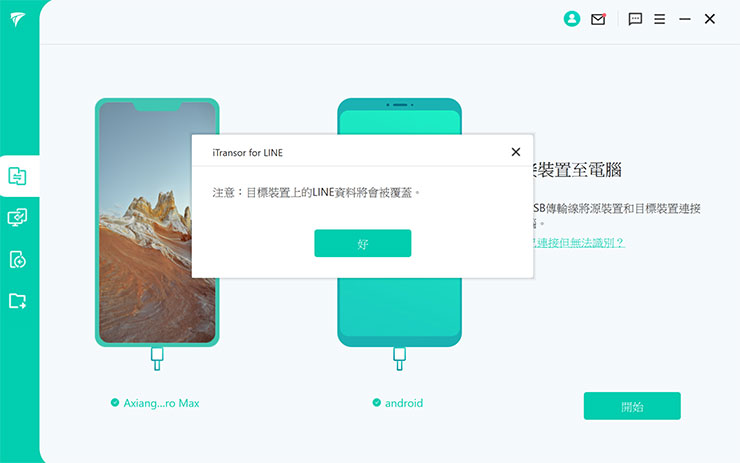Click the LINE data overwrite warning text
Screen dimensions: 740x463
pyautogui.click(x=316, y=193)
